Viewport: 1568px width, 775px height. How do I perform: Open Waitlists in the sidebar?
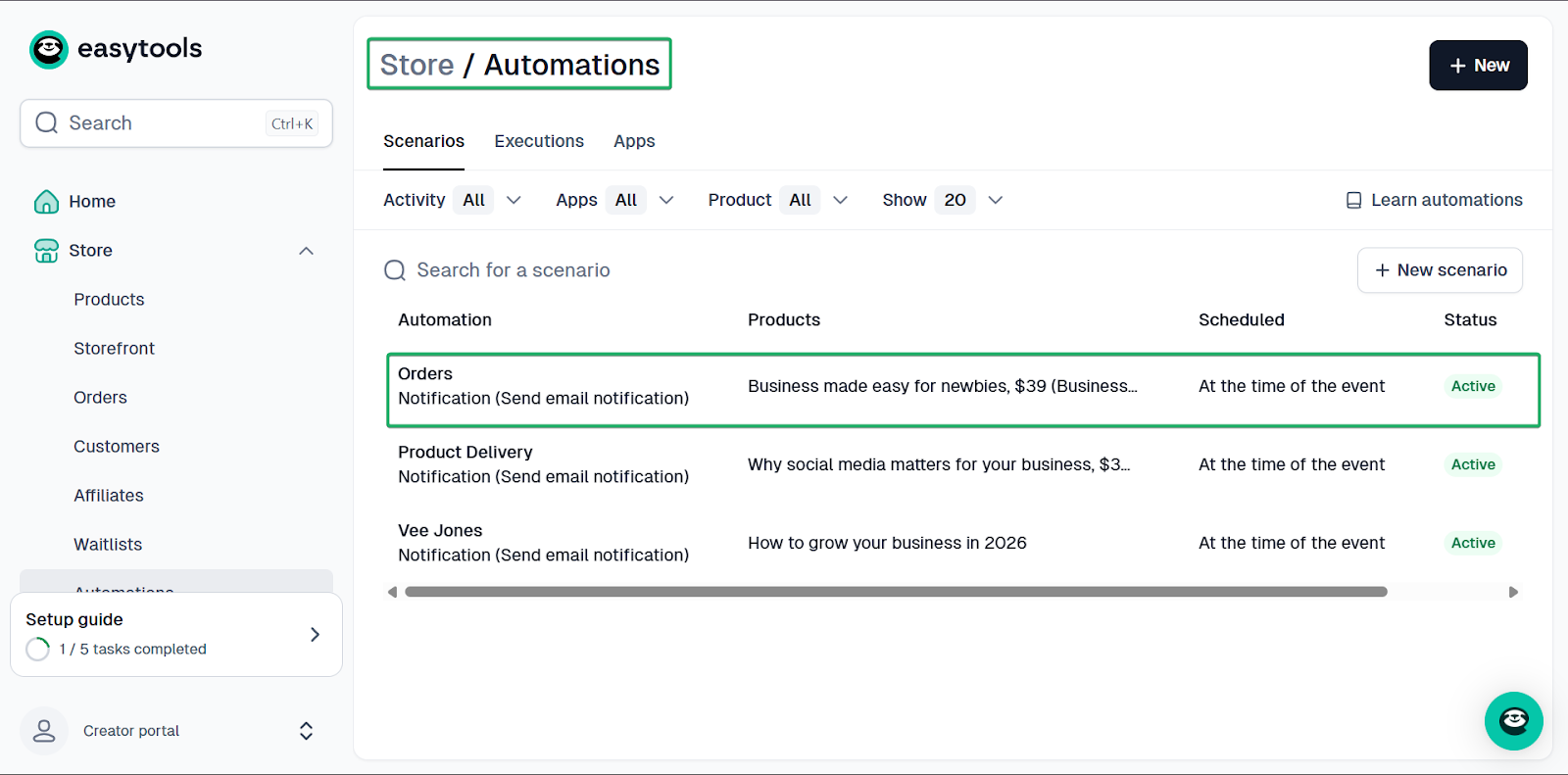[x=108, y=545]
